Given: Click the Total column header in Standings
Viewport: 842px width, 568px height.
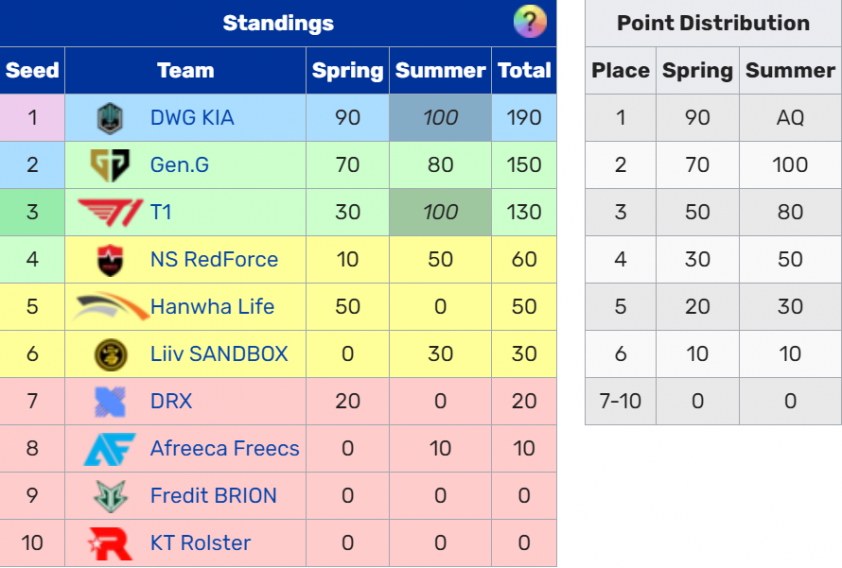Looking at the screenshot, I should pos(524,70).
